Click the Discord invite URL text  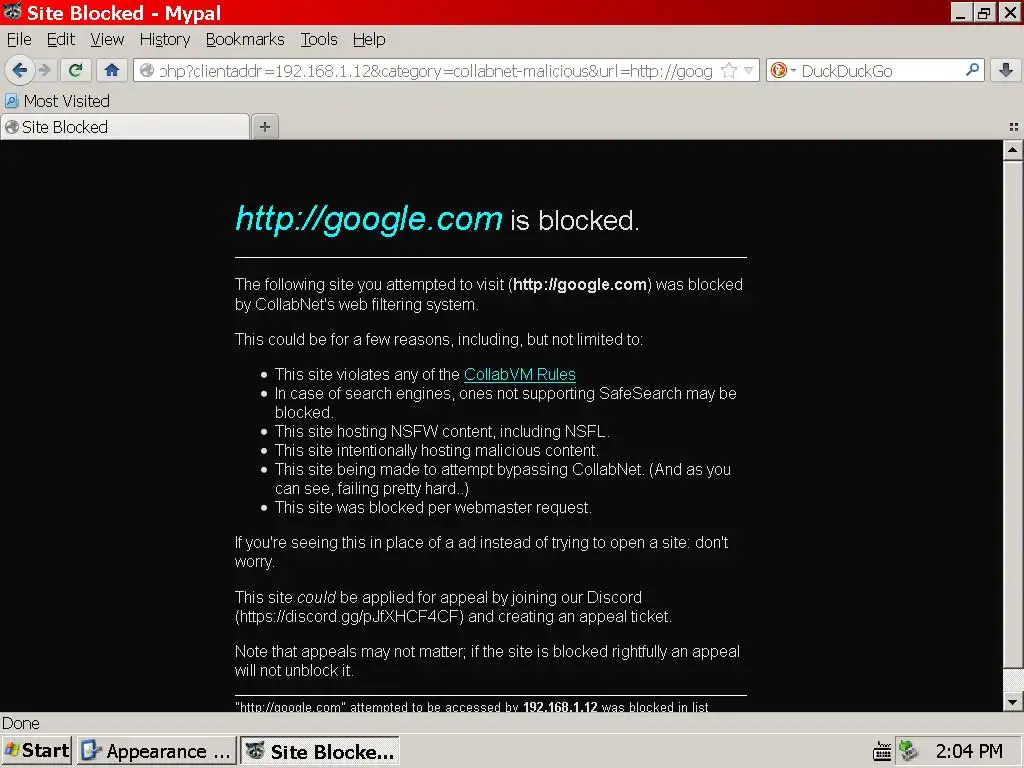pyautogui.click(x=349, y=616)
